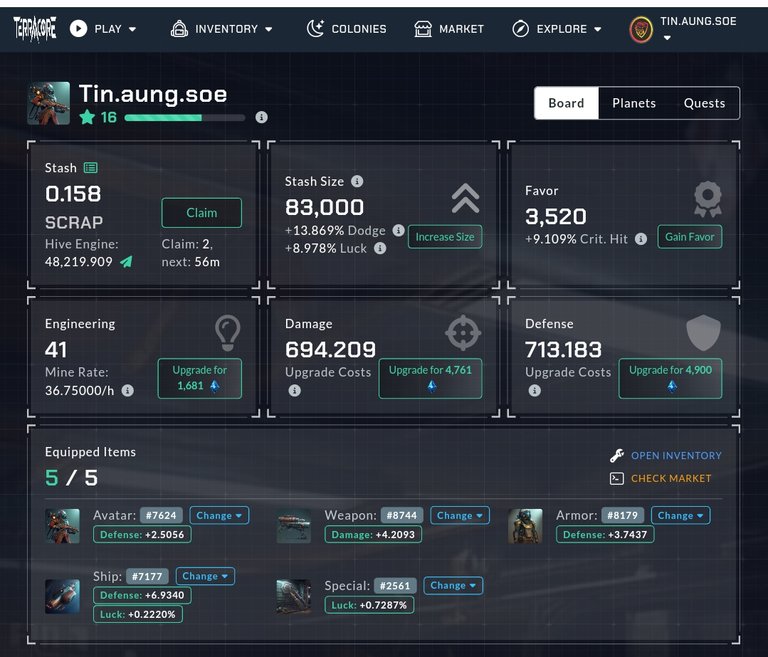Click the Engineering lightbulb icon
768x657 pixels.
[228, 333]
